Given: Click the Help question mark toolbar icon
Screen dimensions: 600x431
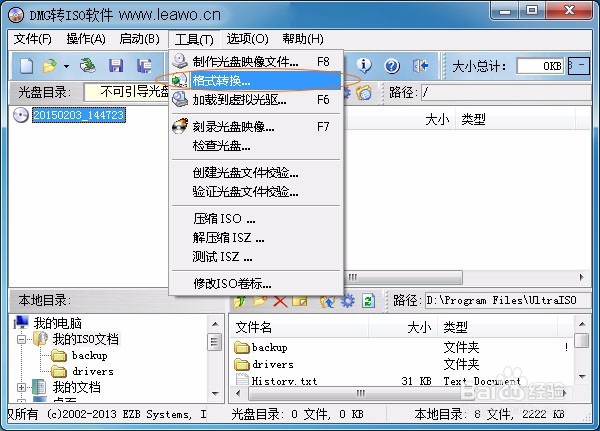Looking at the screenshot, I should [x=392, y=66].
